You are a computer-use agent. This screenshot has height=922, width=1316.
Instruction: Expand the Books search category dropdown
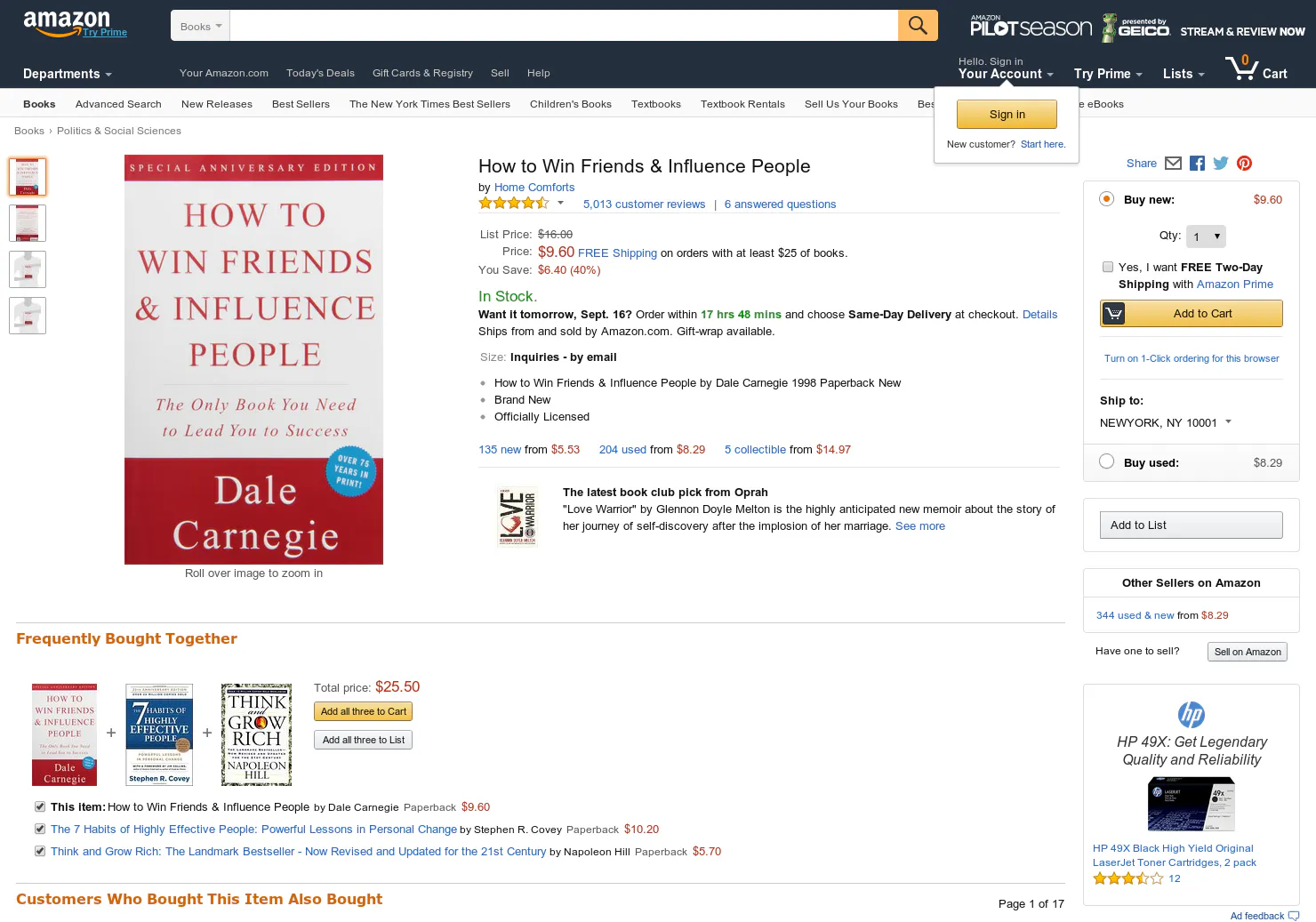click(200, 27)
